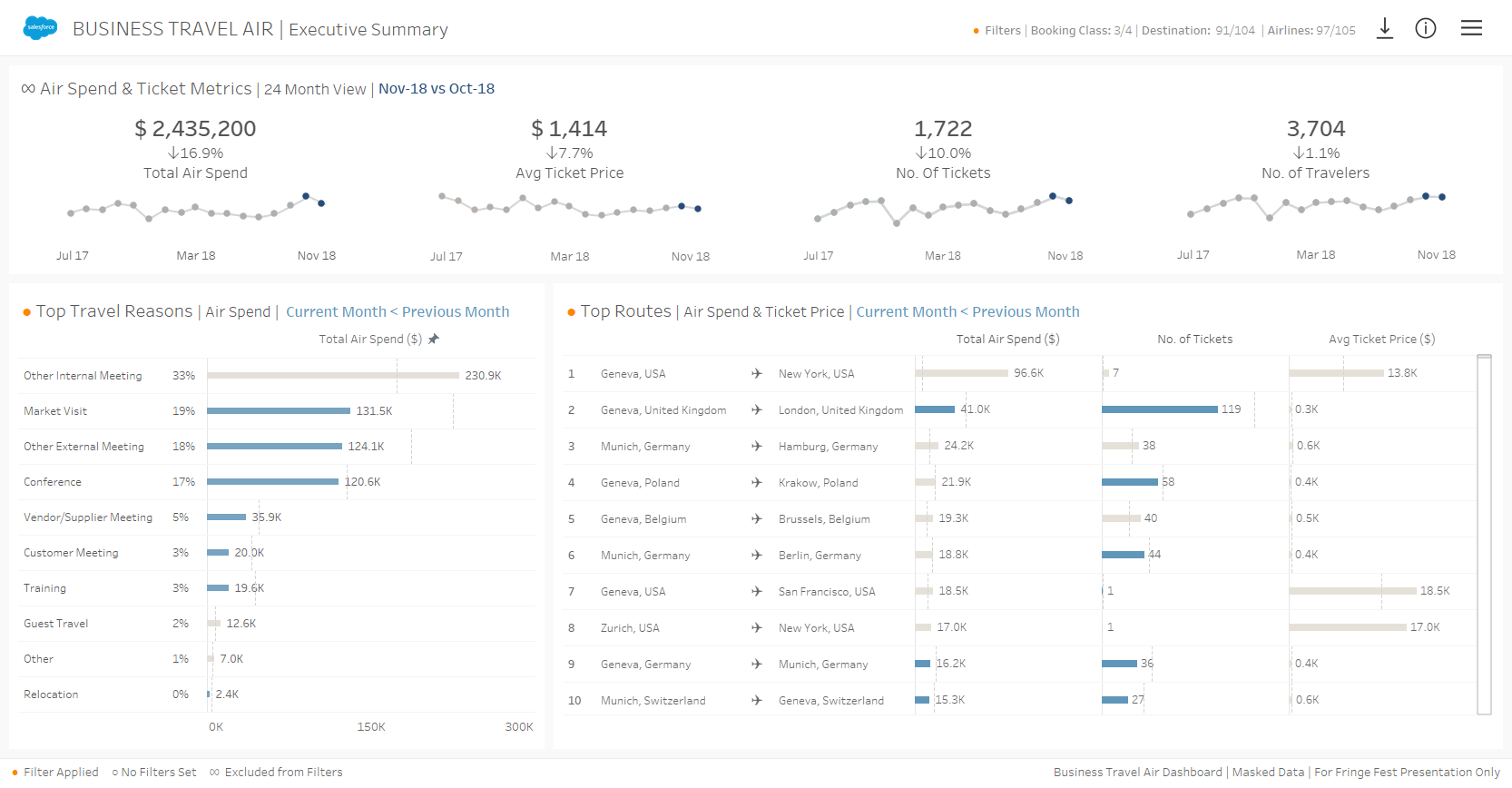The image size is (1512, 788).
Task: Open the hamburger menu
Action: point(1471,28)
